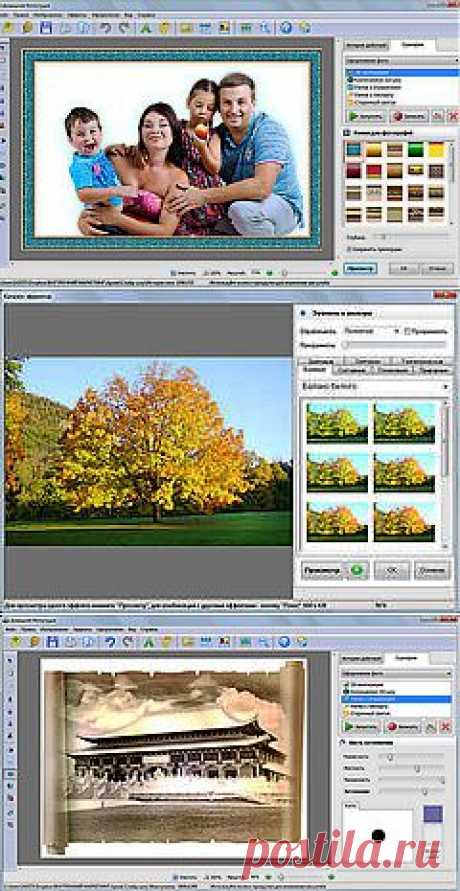Select second autumn tree thumbnail in first row
This screenshot has width=460, height=891.
(x=404, y=421)
